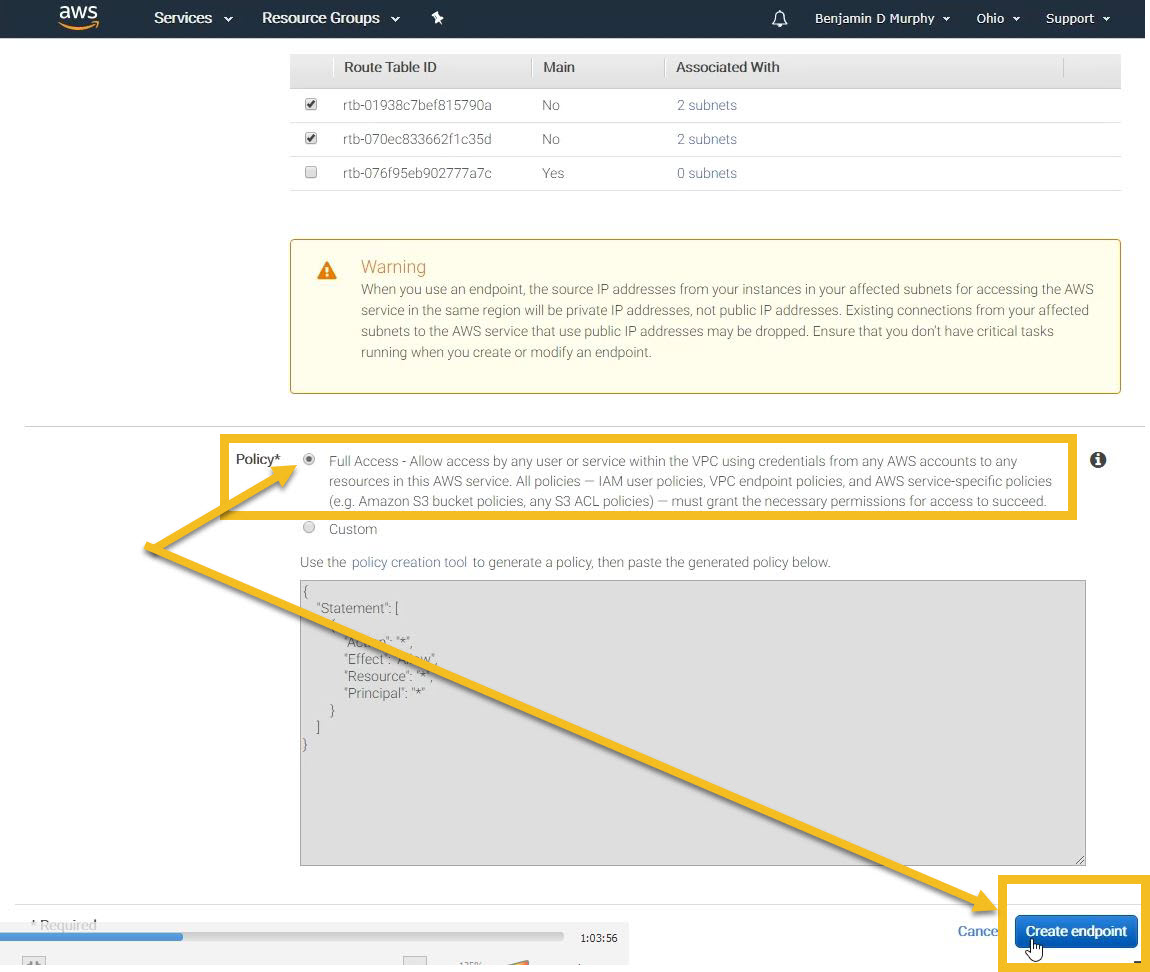Screen dimensions: 1150x972
Task: Click the 1:03:56 video timestamp
Action: coord(598,938)
